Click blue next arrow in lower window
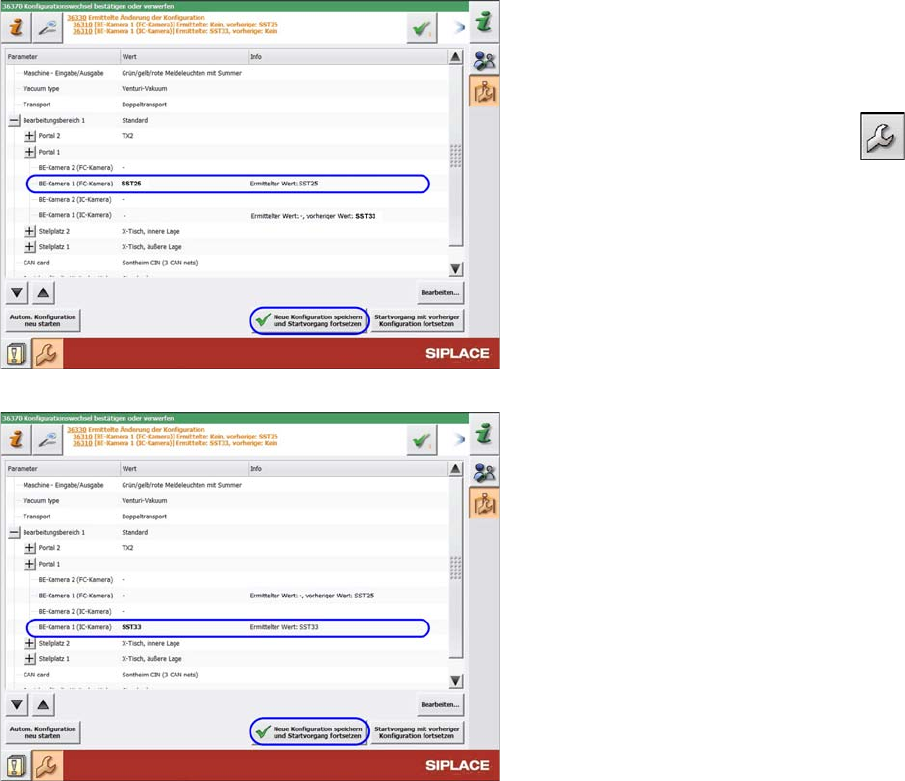Screen dimensions: 905x781 point(459,439)
